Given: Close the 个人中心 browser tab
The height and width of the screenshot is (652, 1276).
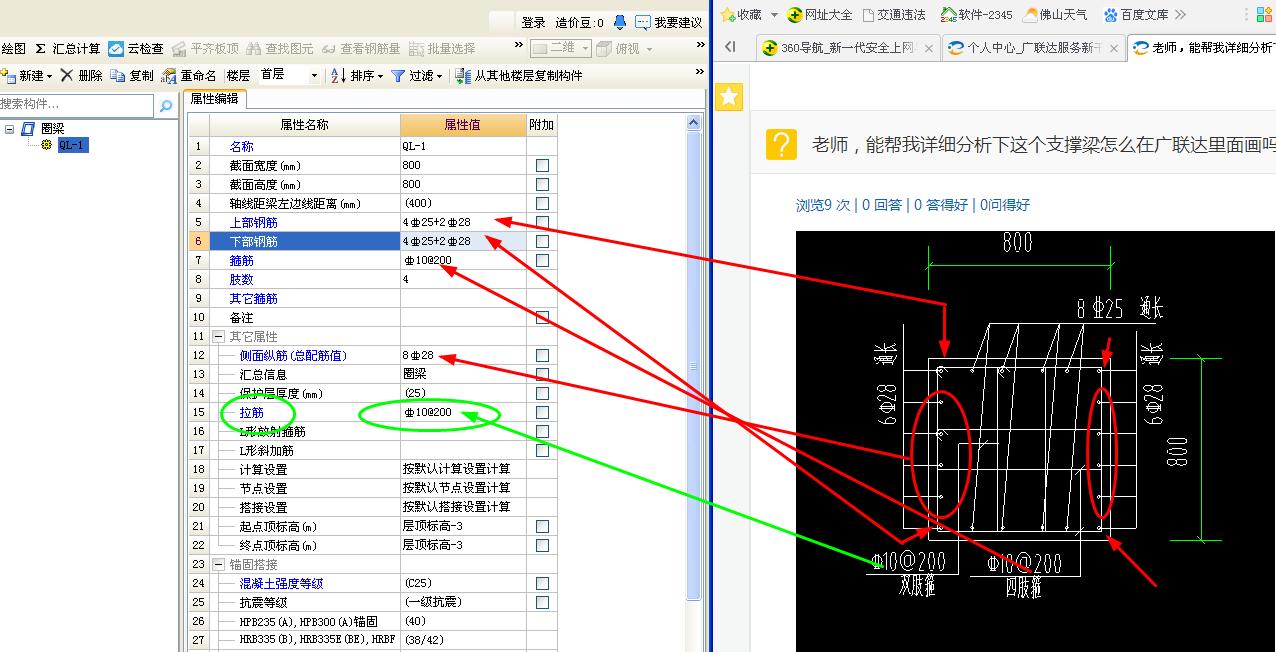Looking at the screenshot, I should (1113, 48).
